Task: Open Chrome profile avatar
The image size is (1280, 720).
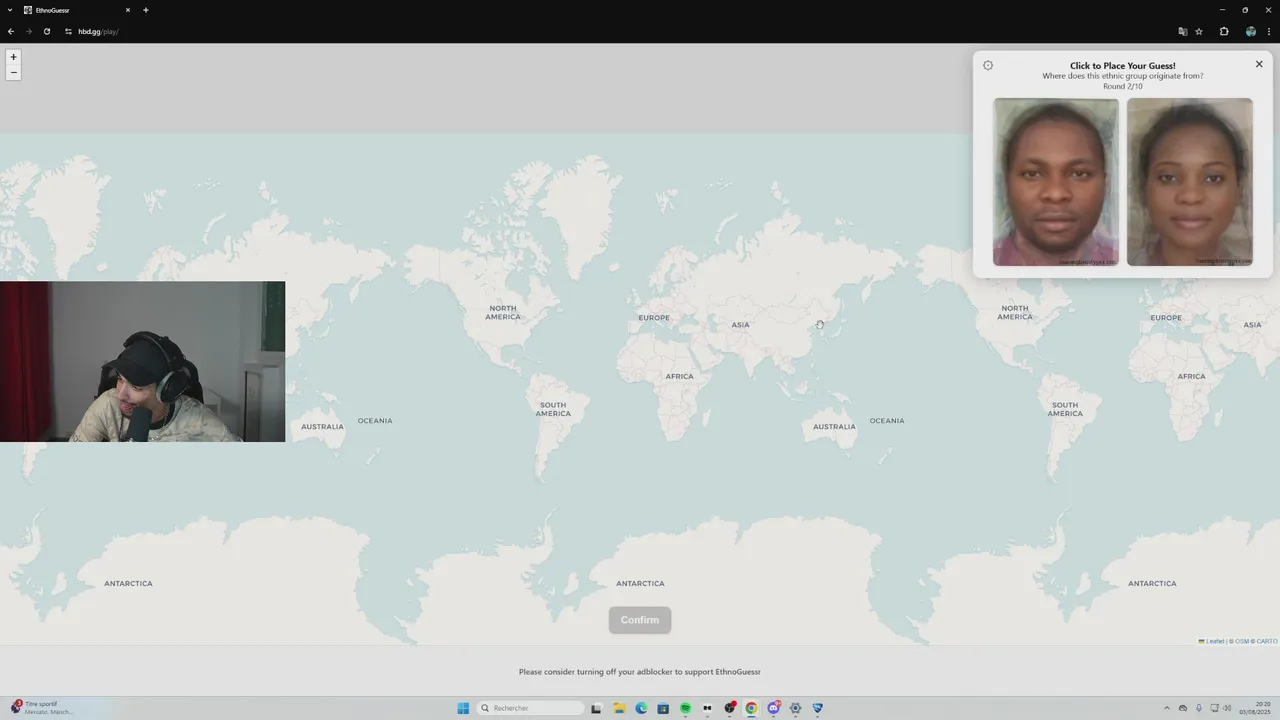Action: pos(1251,31)
